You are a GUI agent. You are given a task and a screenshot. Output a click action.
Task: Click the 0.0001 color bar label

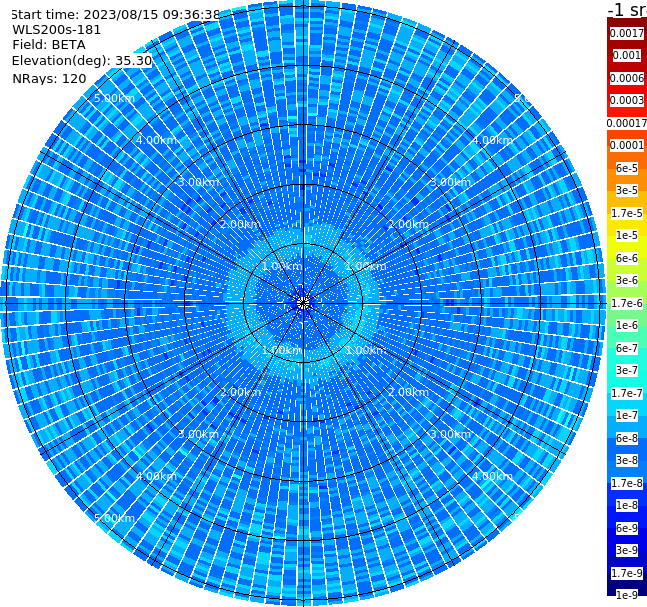tap(627, 145)
